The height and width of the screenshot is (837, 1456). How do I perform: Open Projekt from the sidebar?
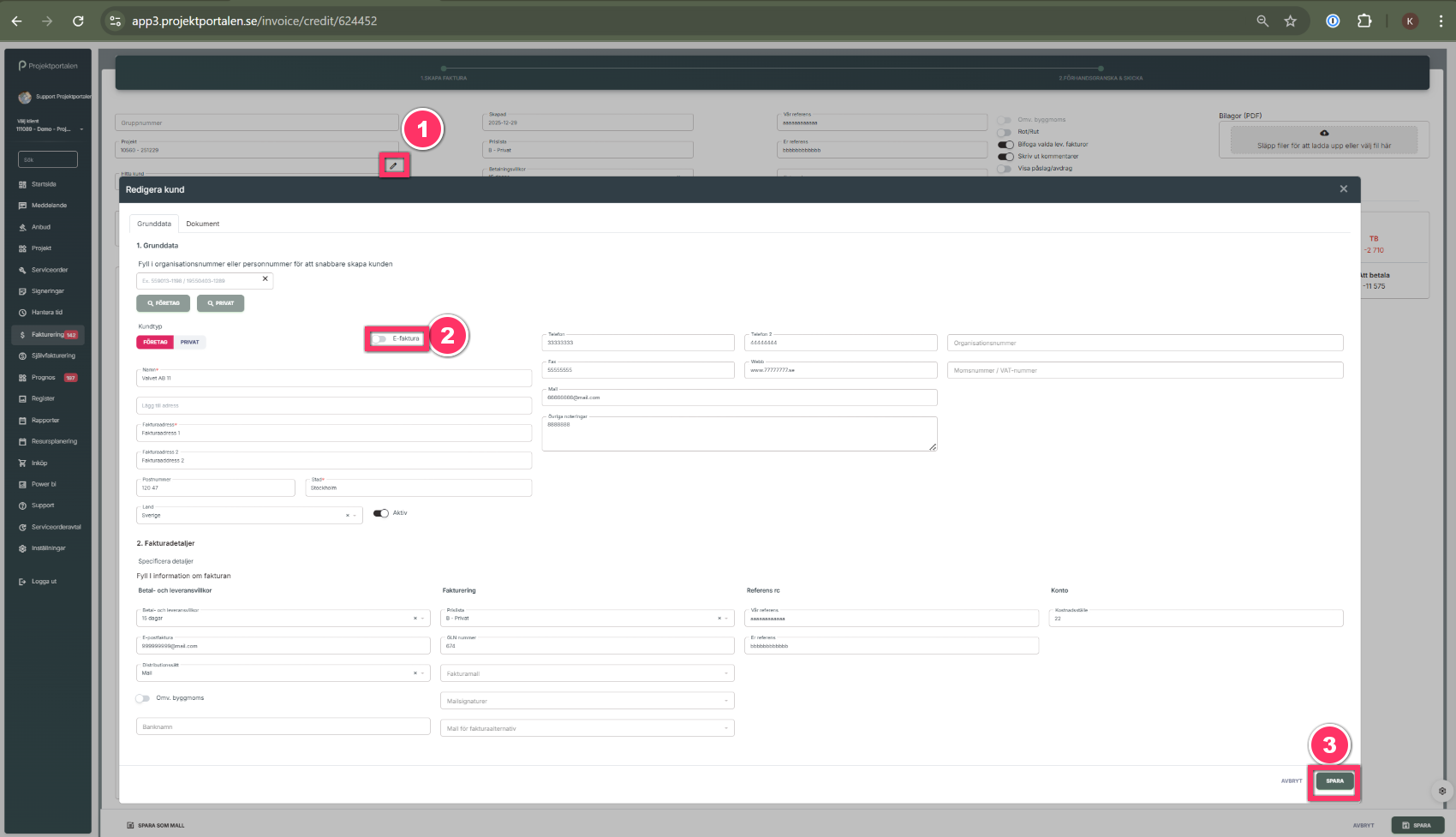(x=41, y=248)
